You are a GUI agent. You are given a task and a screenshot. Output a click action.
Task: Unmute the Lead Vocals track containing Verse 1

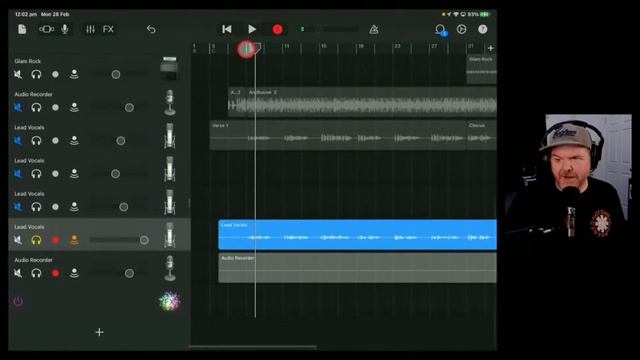click(18, 140)
